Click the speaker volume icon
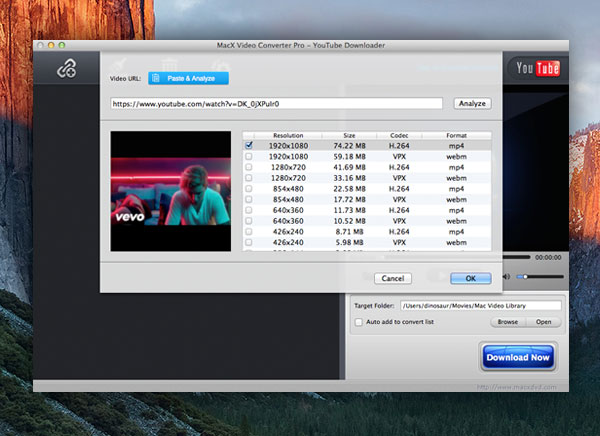This screenshot has height=436, width=600. coord(507,276)
